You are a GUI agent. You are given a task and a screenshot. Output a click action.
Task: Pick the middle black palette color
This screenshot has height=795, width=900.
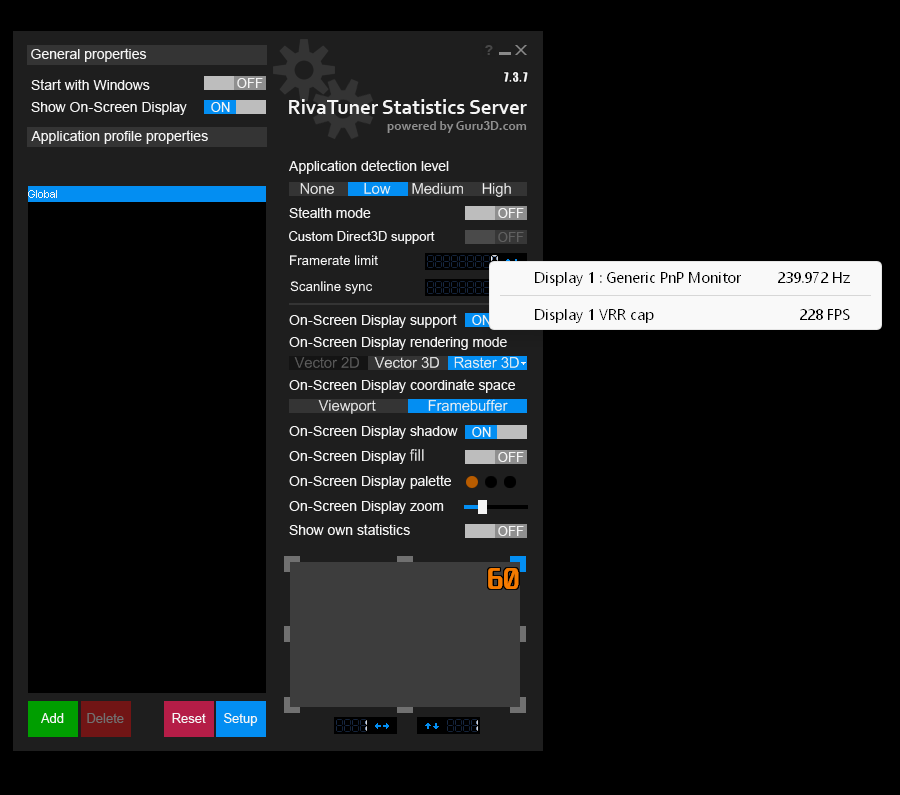pos(491,482)
